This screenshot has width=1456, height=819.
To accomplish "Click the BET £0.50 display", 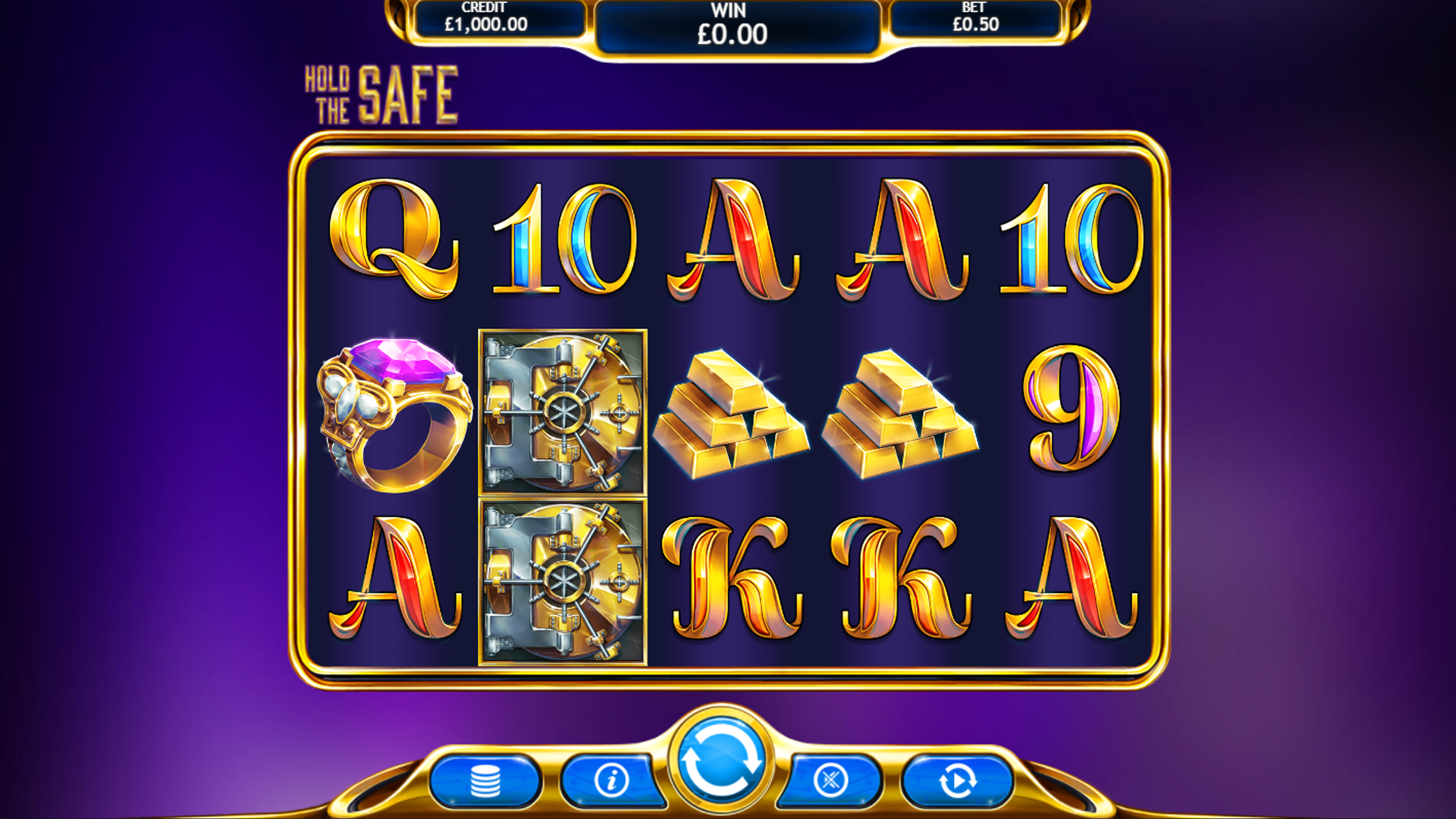I will coord(975,18).
